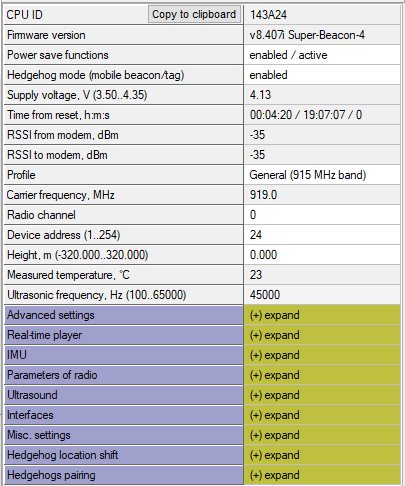
Task: Select the Radio channel value 0
Action: [x=322, y=215]
